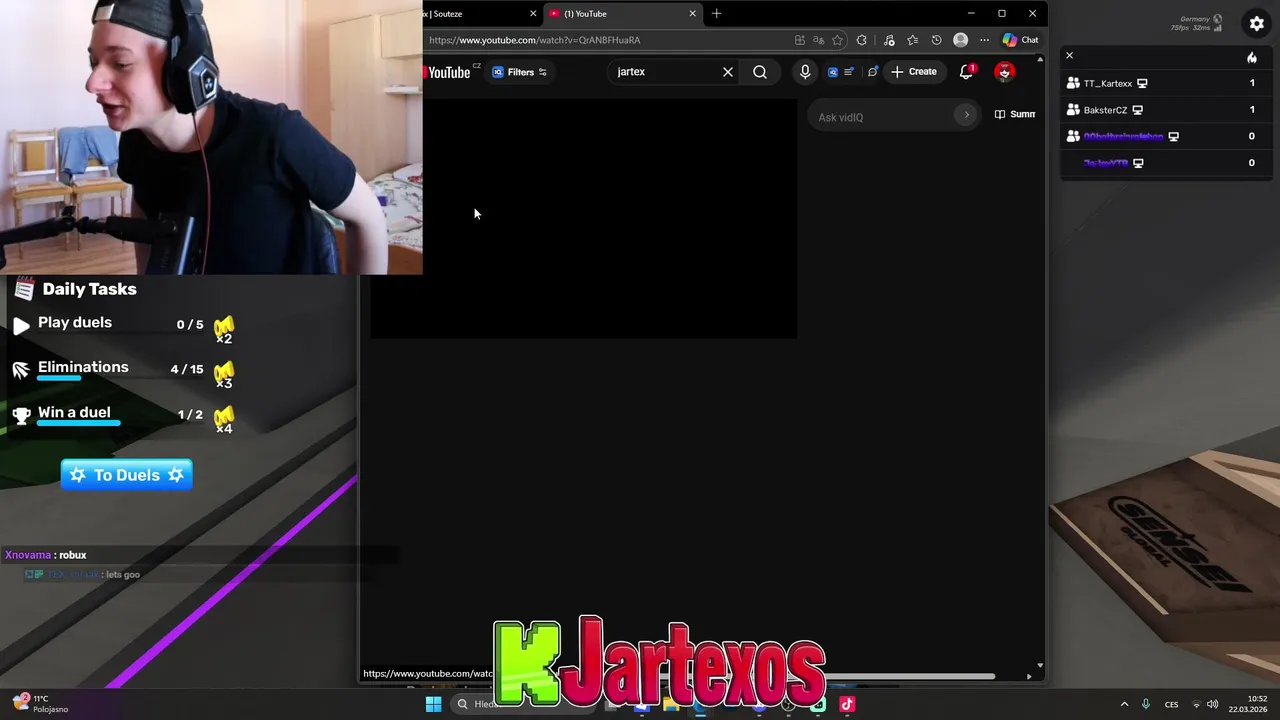Click the Daily Tasks calendar icon
This screenshot has width=1280, height=720.
pyautogui.click(x=24, y=289)
